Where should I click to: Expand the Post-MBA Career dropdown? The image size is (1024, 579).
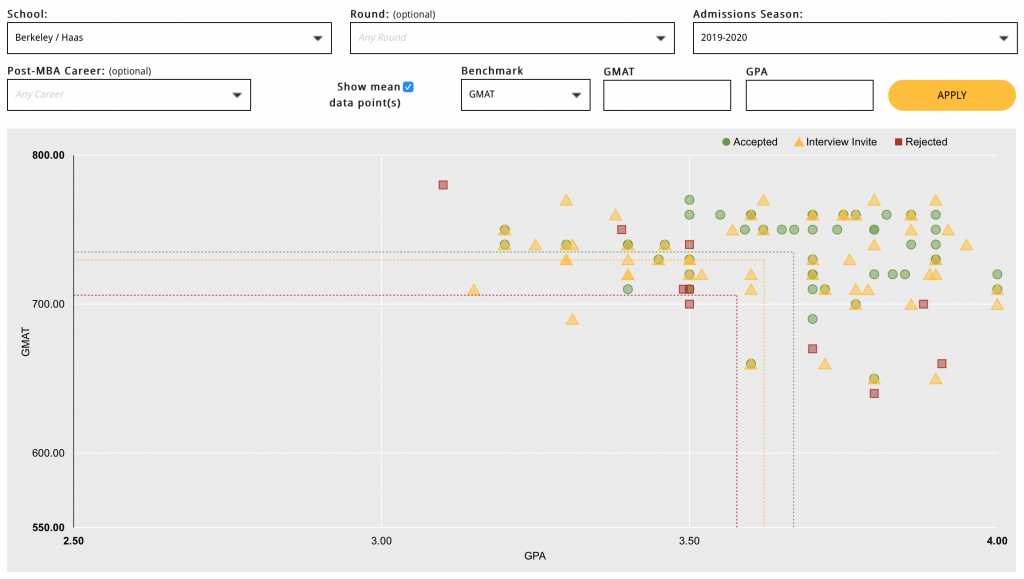(x=128, y=95)
